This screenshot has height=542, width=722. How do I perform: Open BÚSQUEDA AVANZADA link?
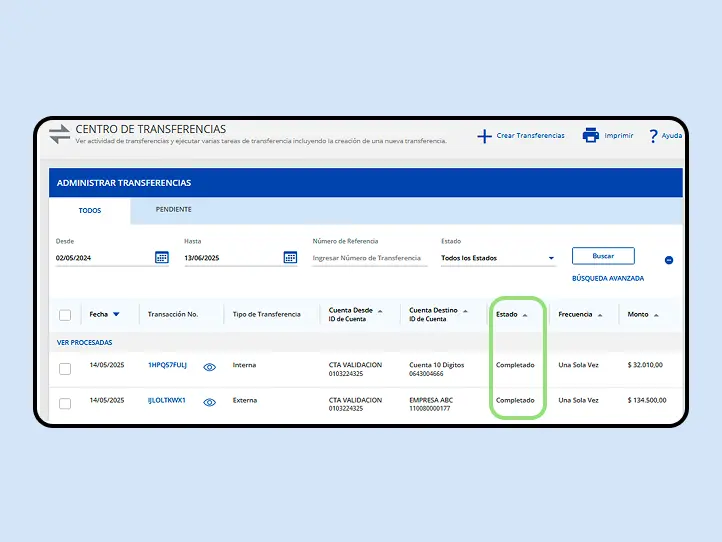tap(608, 279)
